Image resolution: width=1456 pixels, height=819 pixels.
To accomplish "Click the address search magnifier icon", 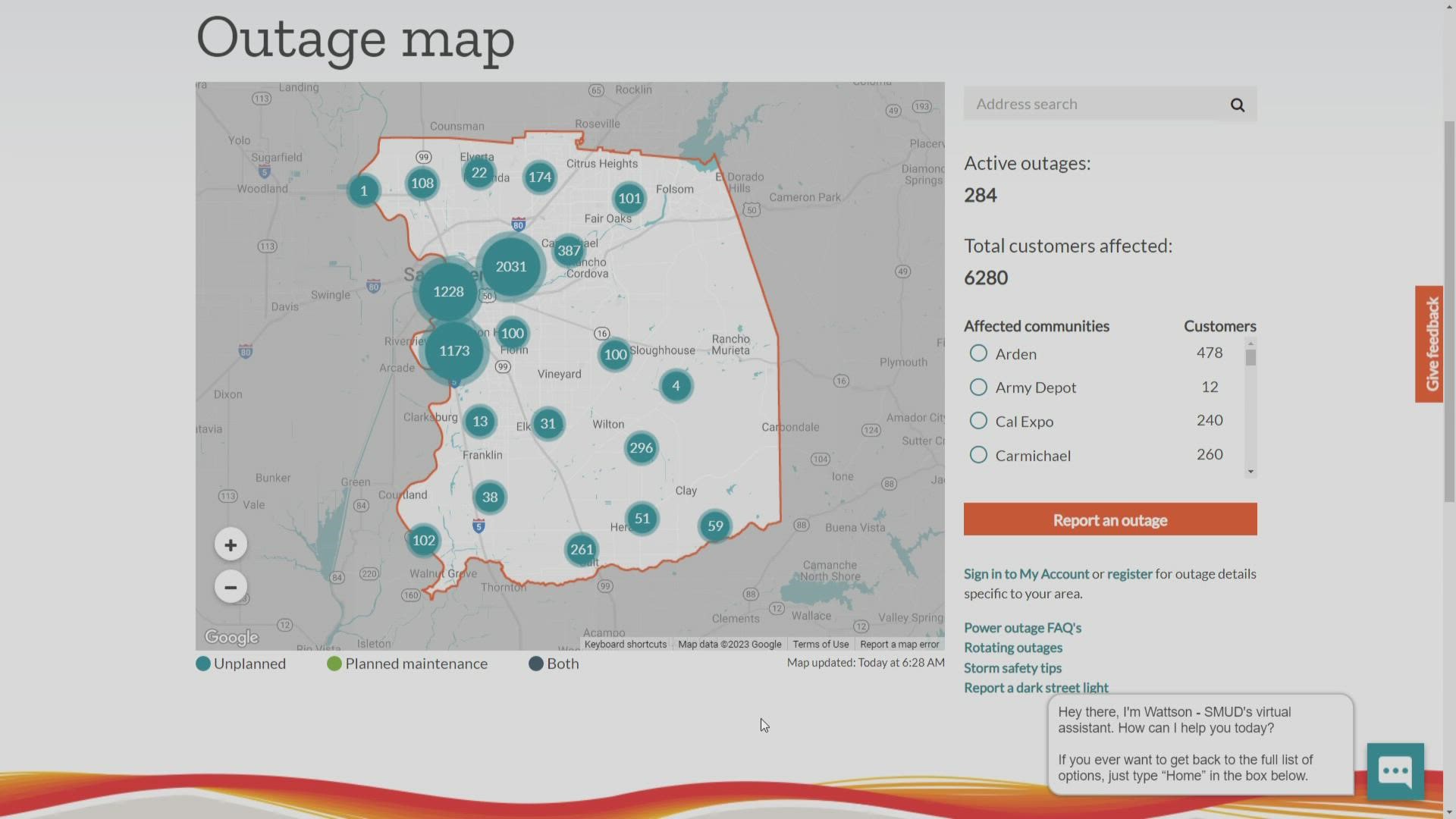I will point(1237,105).
